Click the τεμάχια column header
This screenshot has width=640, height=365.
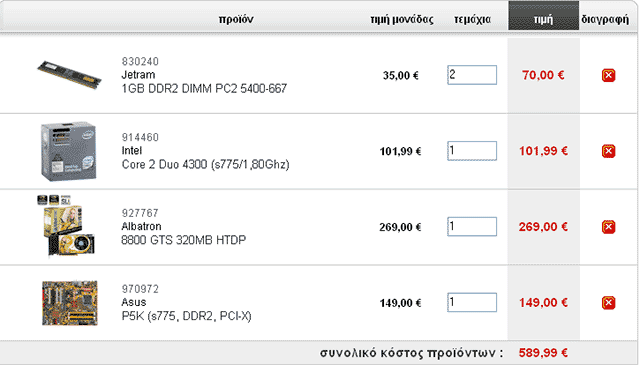coord(472,19)
